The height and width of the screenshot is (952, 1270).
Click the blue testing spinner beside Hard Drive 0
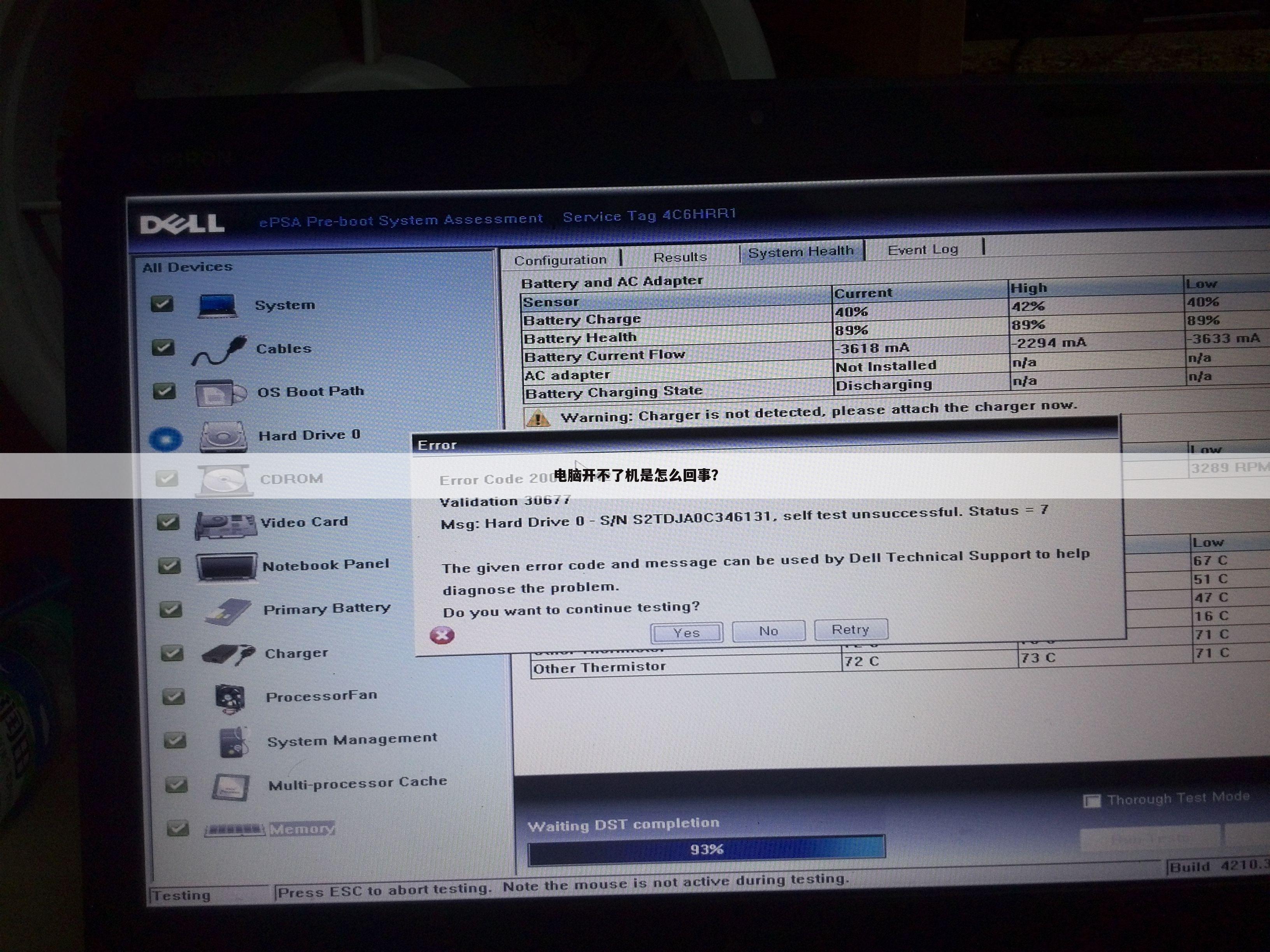[165, 439]
